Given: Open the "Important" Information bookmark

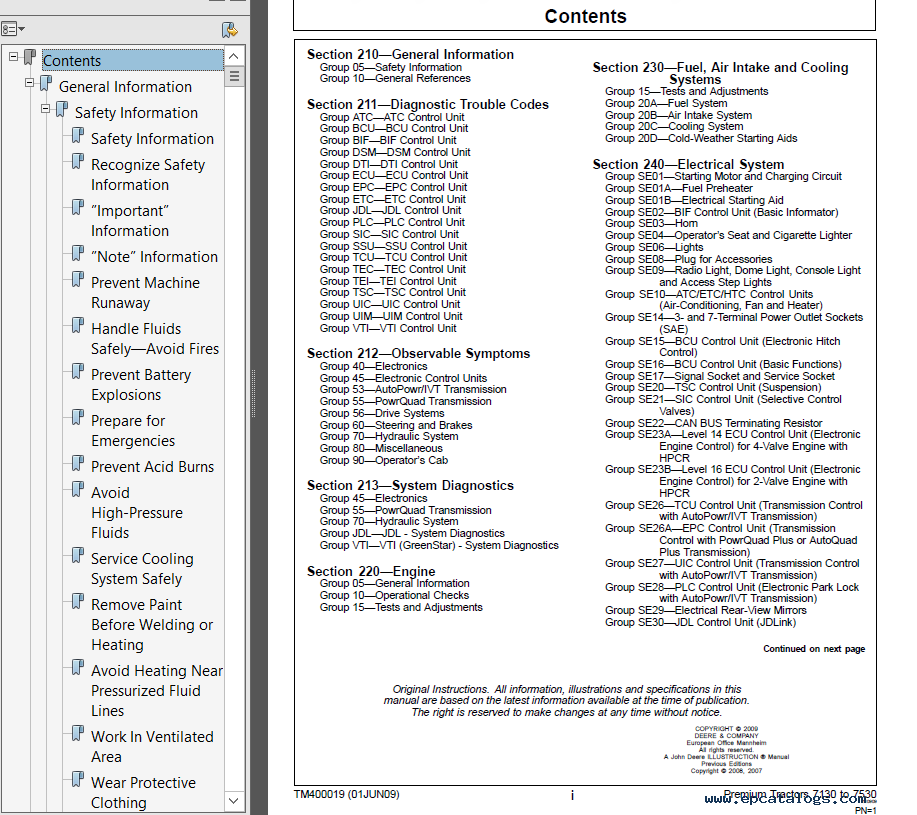Looking at the screenshot, I should click(x=130, y=221).
